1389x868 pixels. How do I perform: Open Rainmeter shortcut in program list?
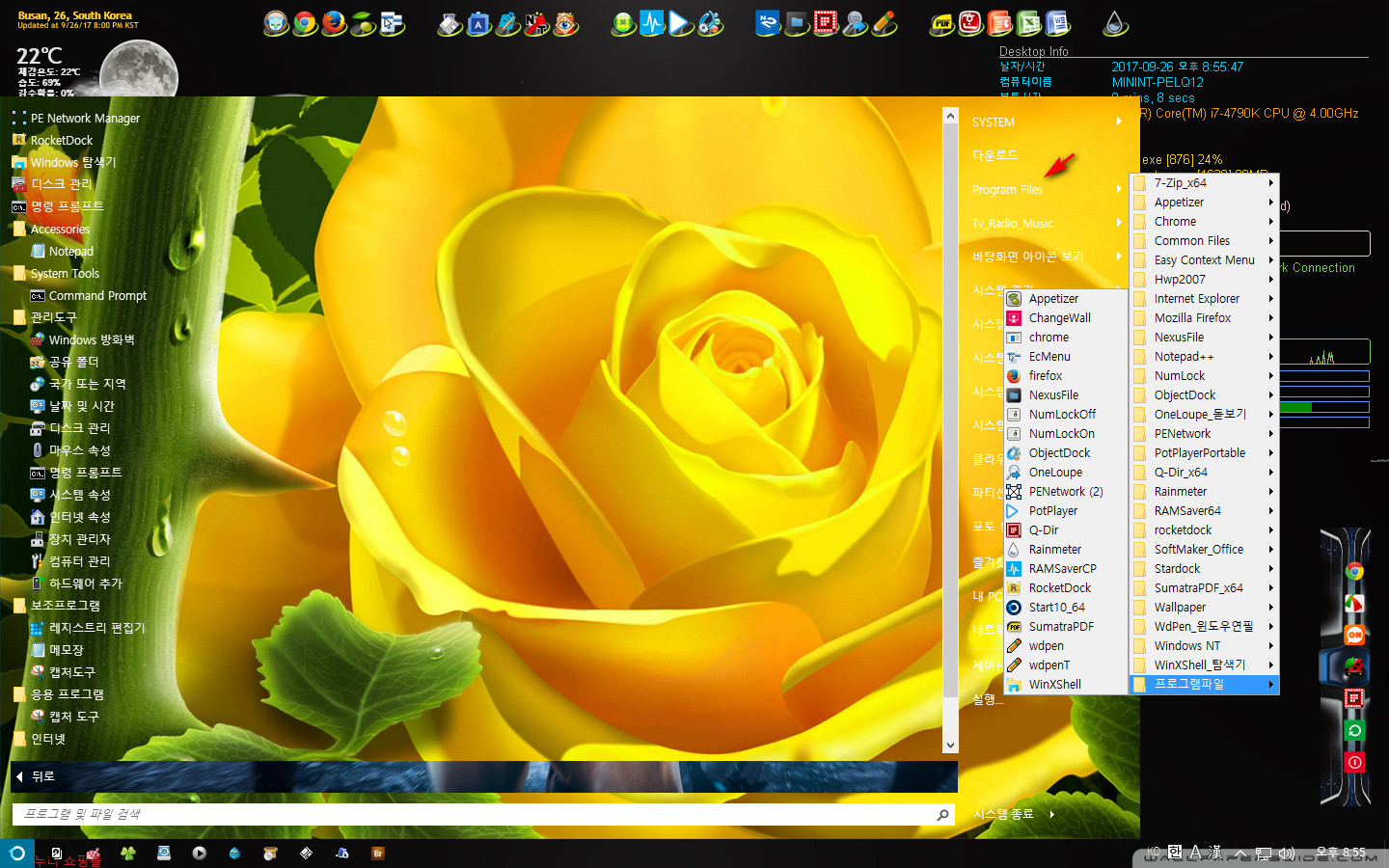[1055, 550]
